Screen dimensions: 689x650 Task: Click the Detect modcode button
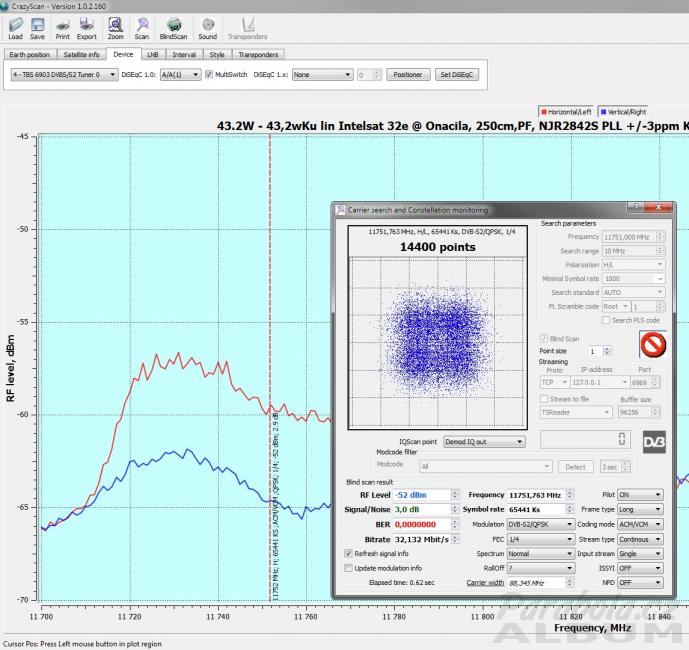(x=576, y=467)
